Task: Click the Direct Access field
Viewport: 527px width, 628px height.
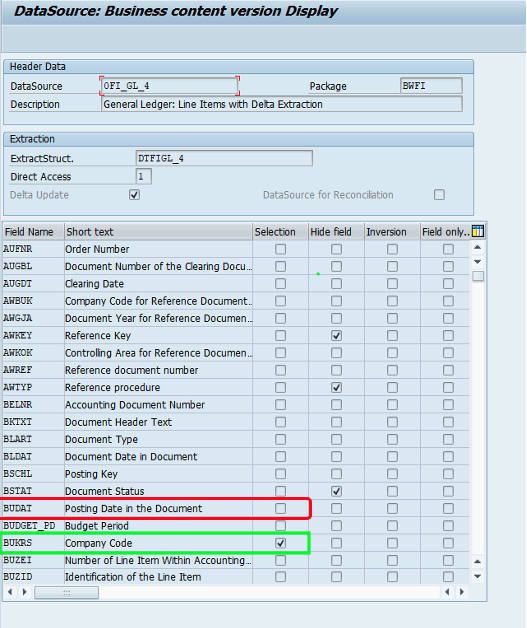Action: (143, 176)
